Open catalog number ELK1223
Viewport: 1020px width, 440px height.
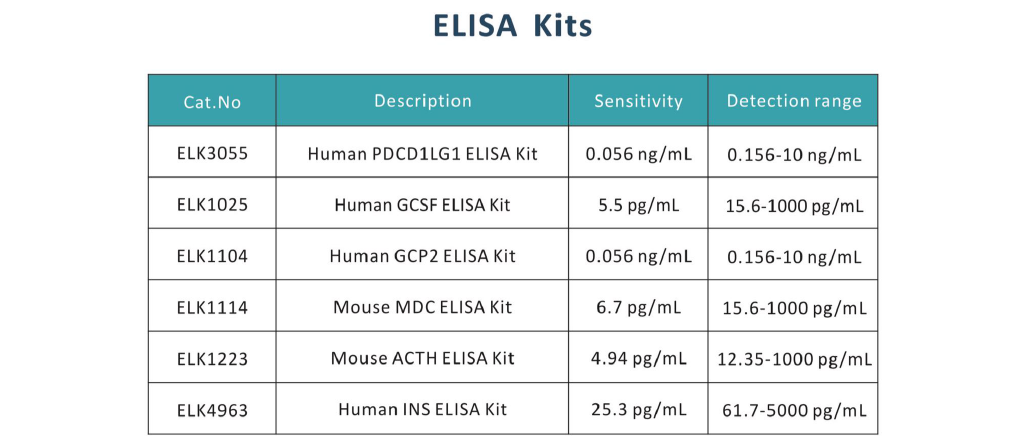pyautogui.click(x=212, y=359)
